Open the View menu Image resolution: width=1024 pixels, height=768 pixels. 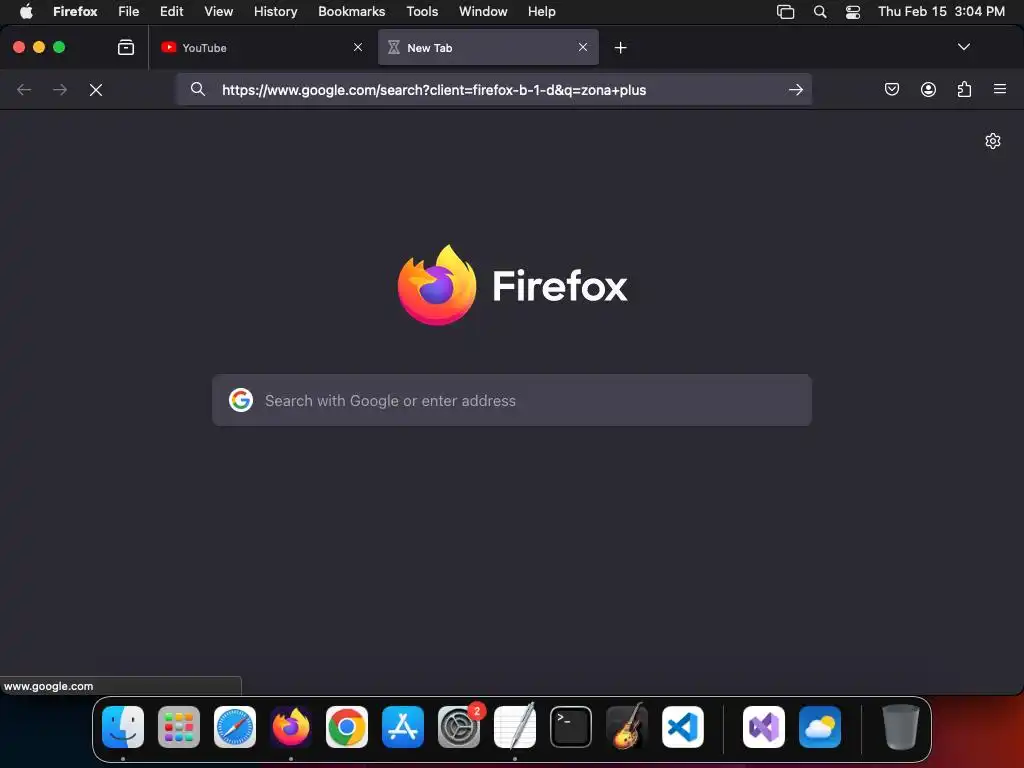click(x=218, y=12)
